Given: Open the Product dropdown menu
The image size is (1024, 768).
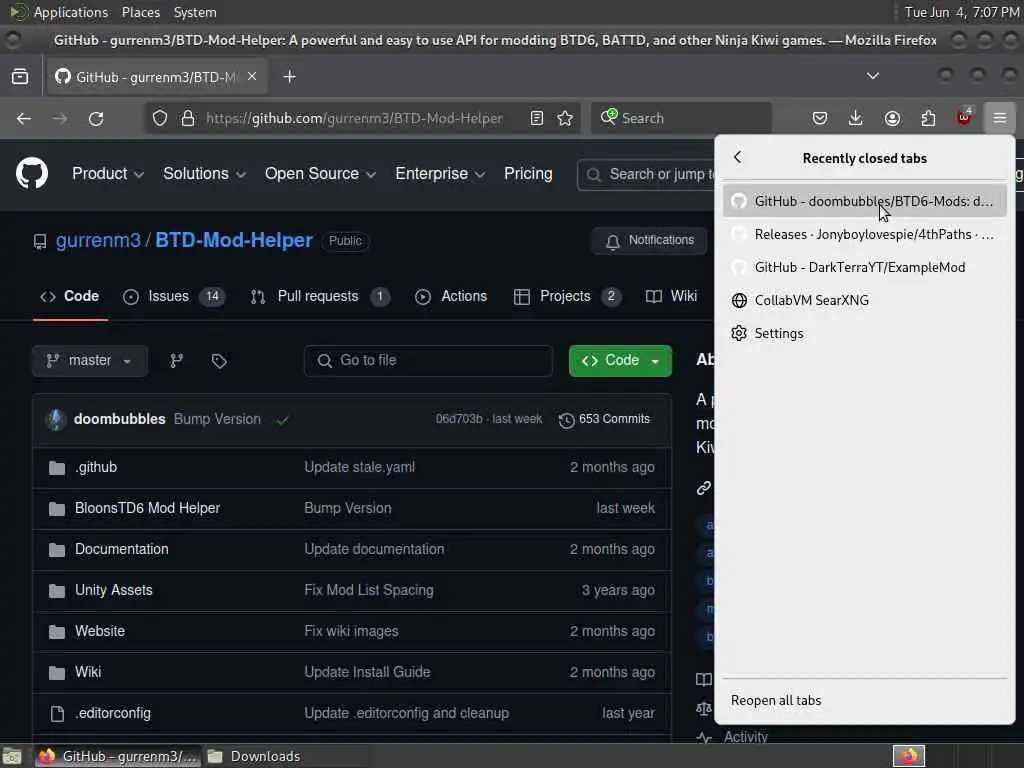Looking at the screenshot, I should tap(108, 174).
